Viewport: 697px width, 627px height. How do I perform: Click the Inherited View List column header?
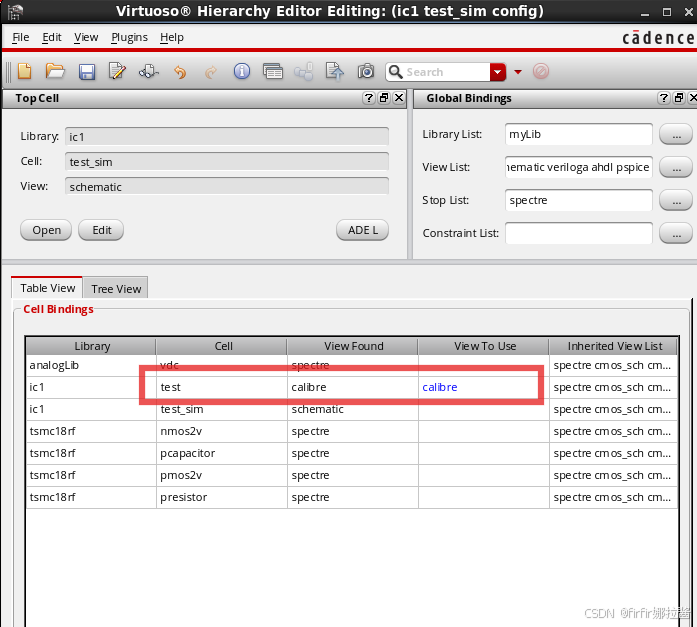coord(614,346)
